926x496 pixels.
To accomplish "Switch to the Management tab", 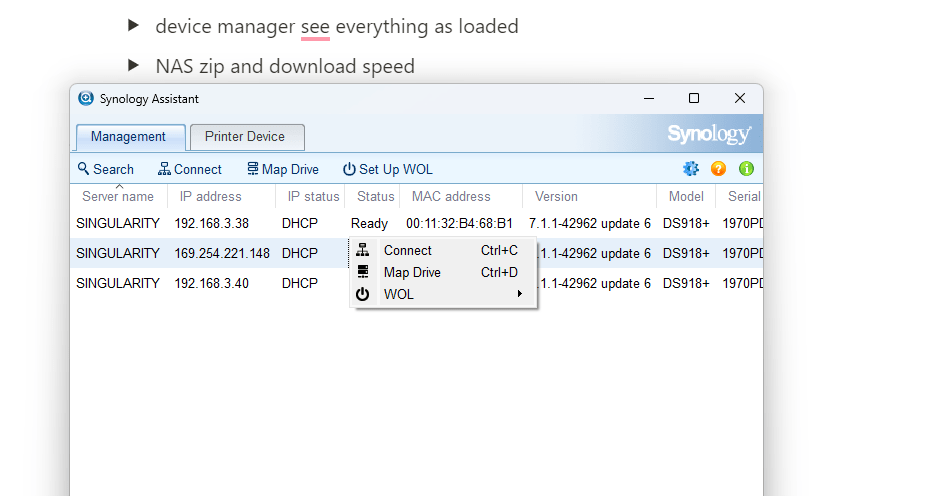I will point(131,137).
